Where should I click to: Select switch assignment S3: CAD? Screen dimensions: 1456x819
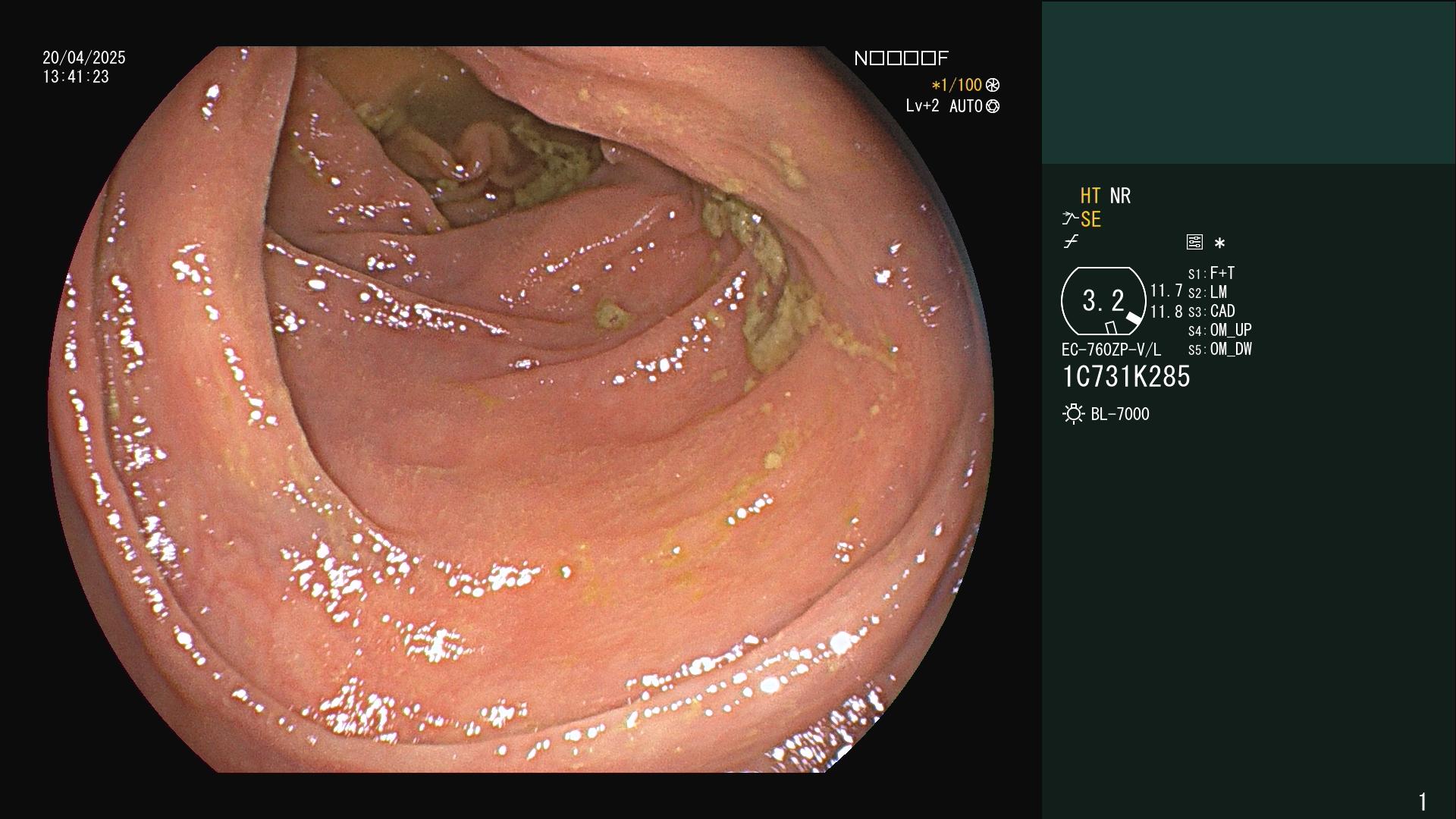click(x=1211, y=311)
